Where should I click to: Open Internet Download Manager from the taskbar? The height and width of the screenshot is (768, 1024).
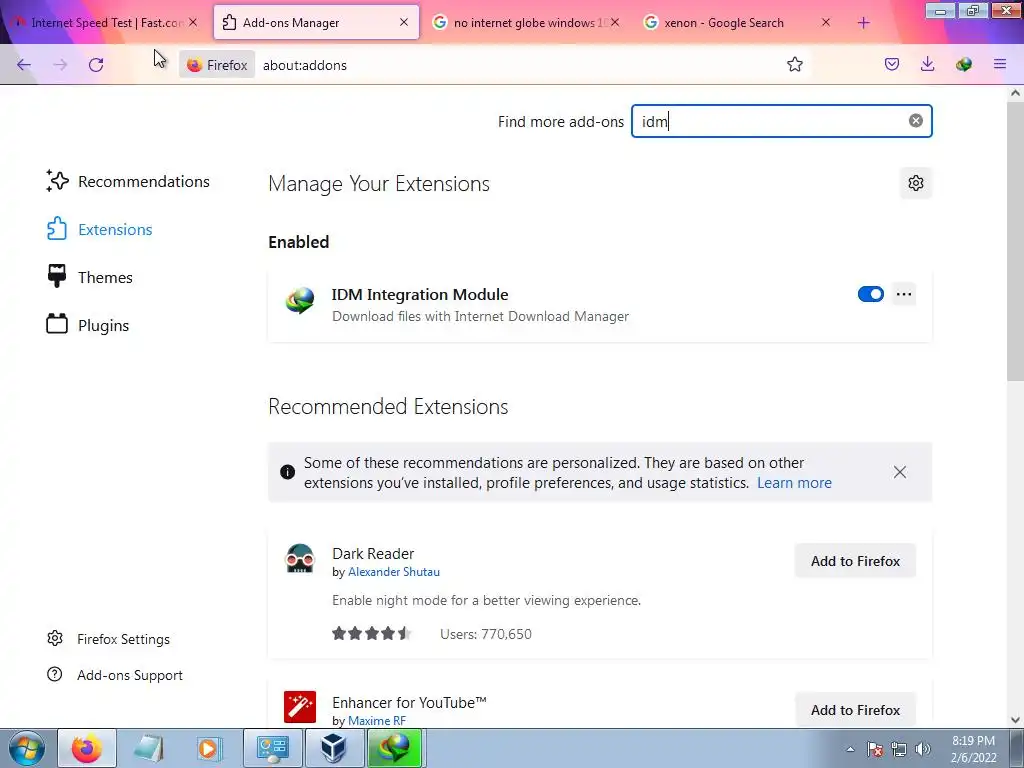tap(395, 748)
